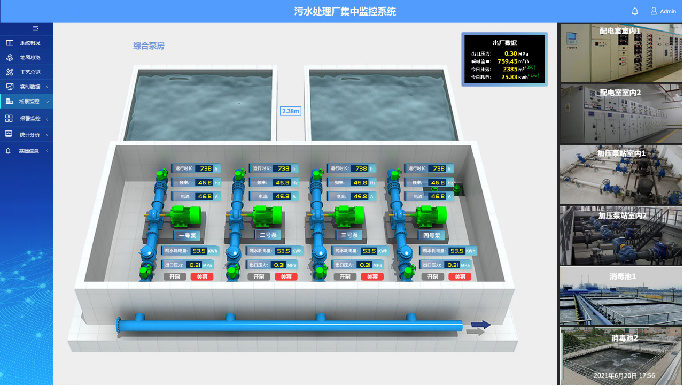Expand the sidebar menu with screen-panel icon
Screen dimensions: 683x386
27,135
